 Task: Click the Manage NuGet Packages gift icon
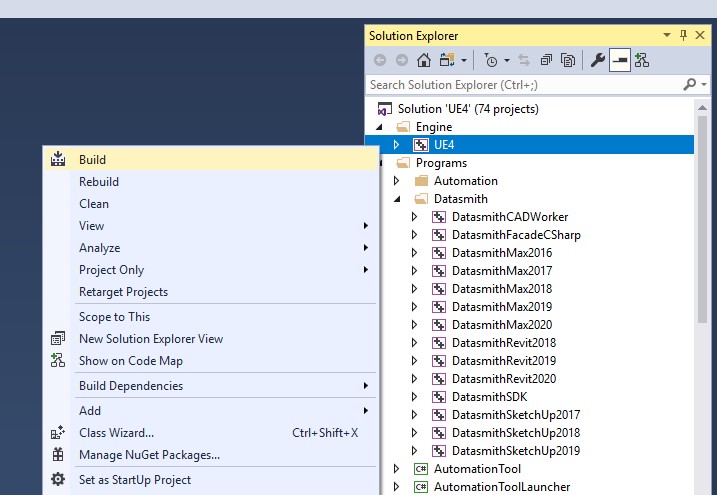point(58,455)
